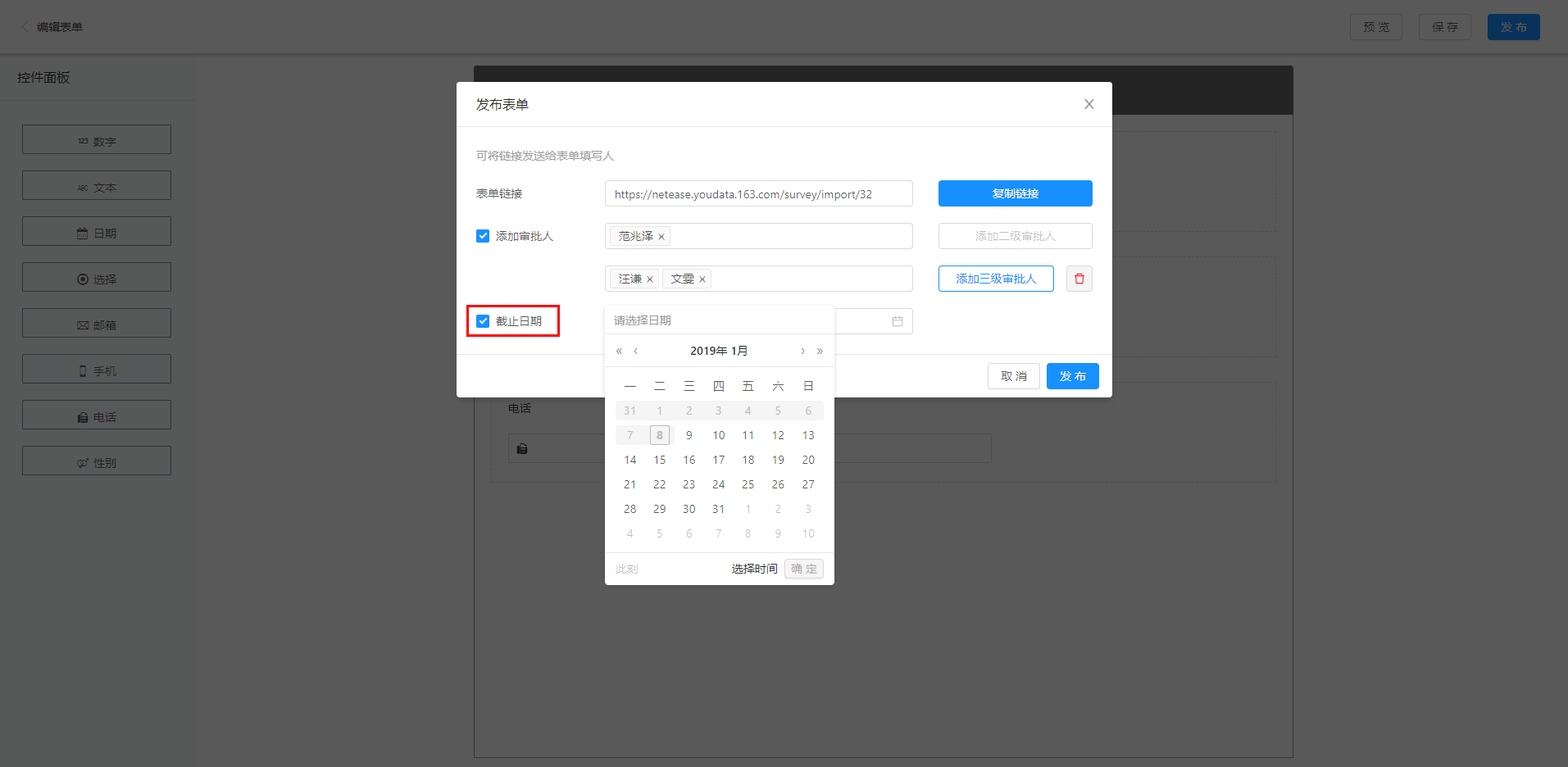Image resolution: width=1568 pixels, height=767 pixels.
Task: Toggle the 截止日期 checkbox
Action: pos(483,321)
